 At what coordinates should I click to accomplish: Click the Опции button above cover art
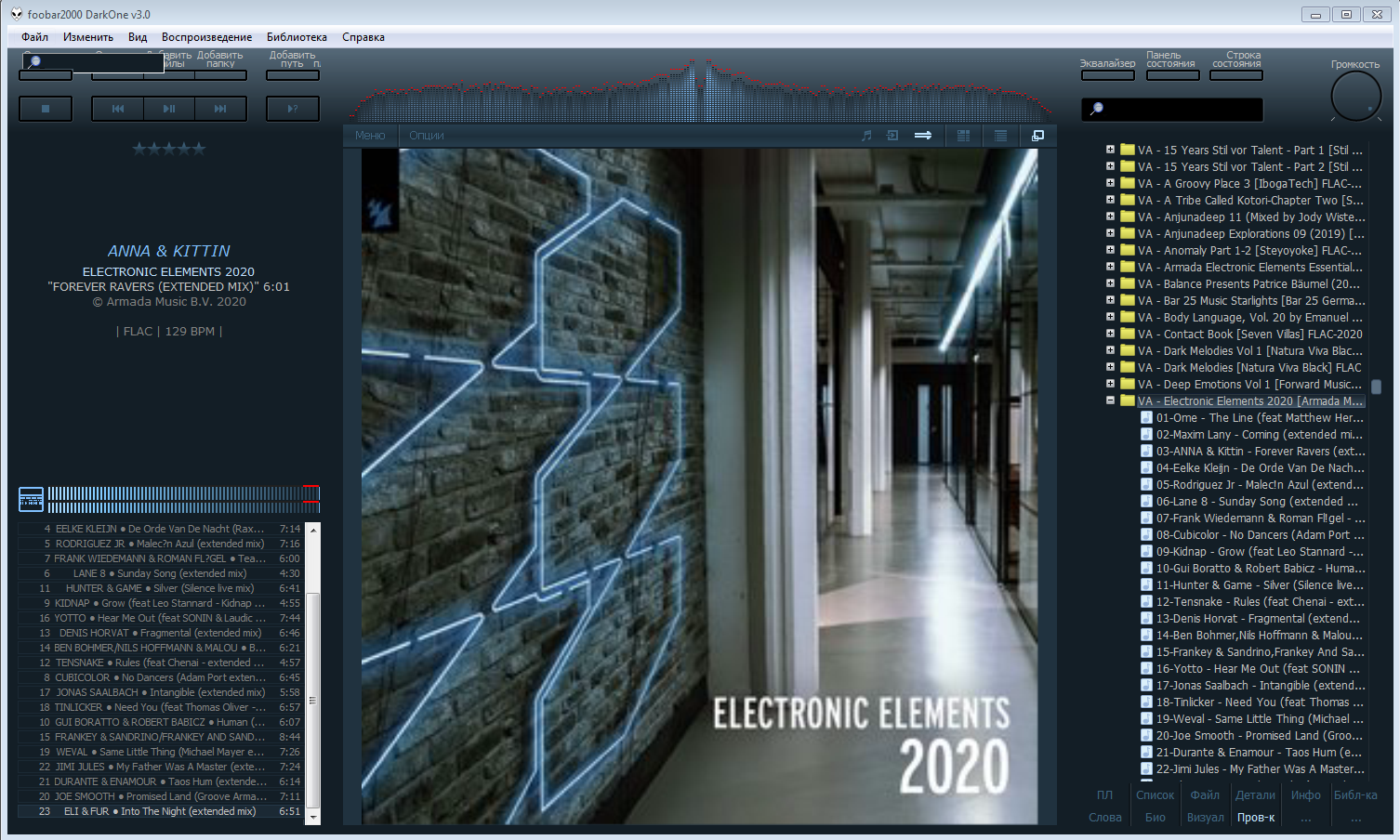point(427,136)
